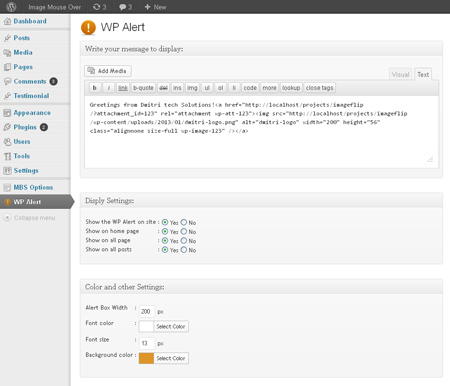The image size is (450, 386).
Task: Click the more quicktag button
Action: point(269,88)
